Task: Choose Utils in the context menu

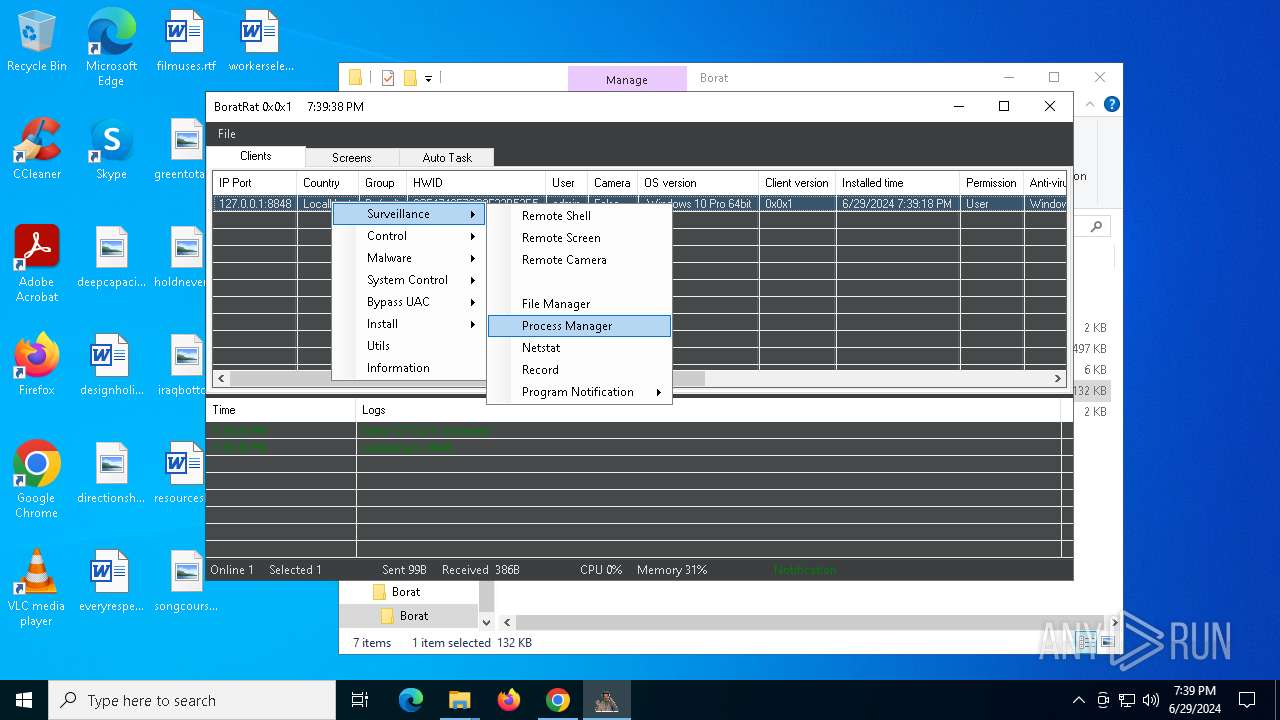Action: point(408,346)
